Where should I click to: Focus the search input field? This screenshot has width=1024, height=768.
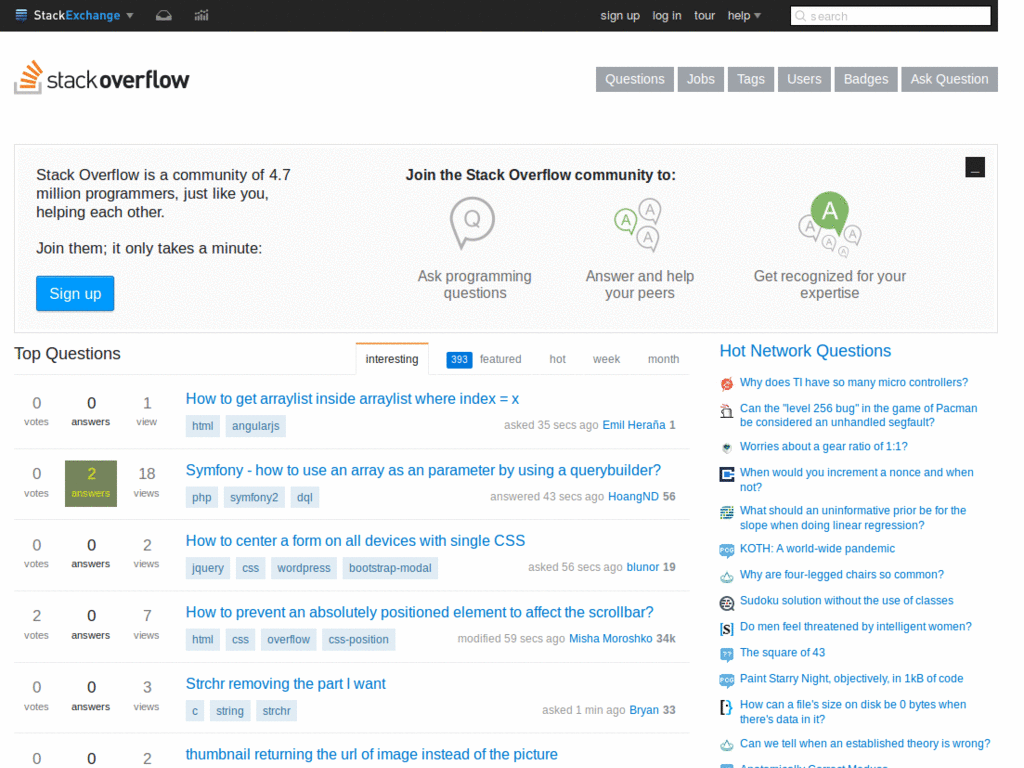(890, 16)
